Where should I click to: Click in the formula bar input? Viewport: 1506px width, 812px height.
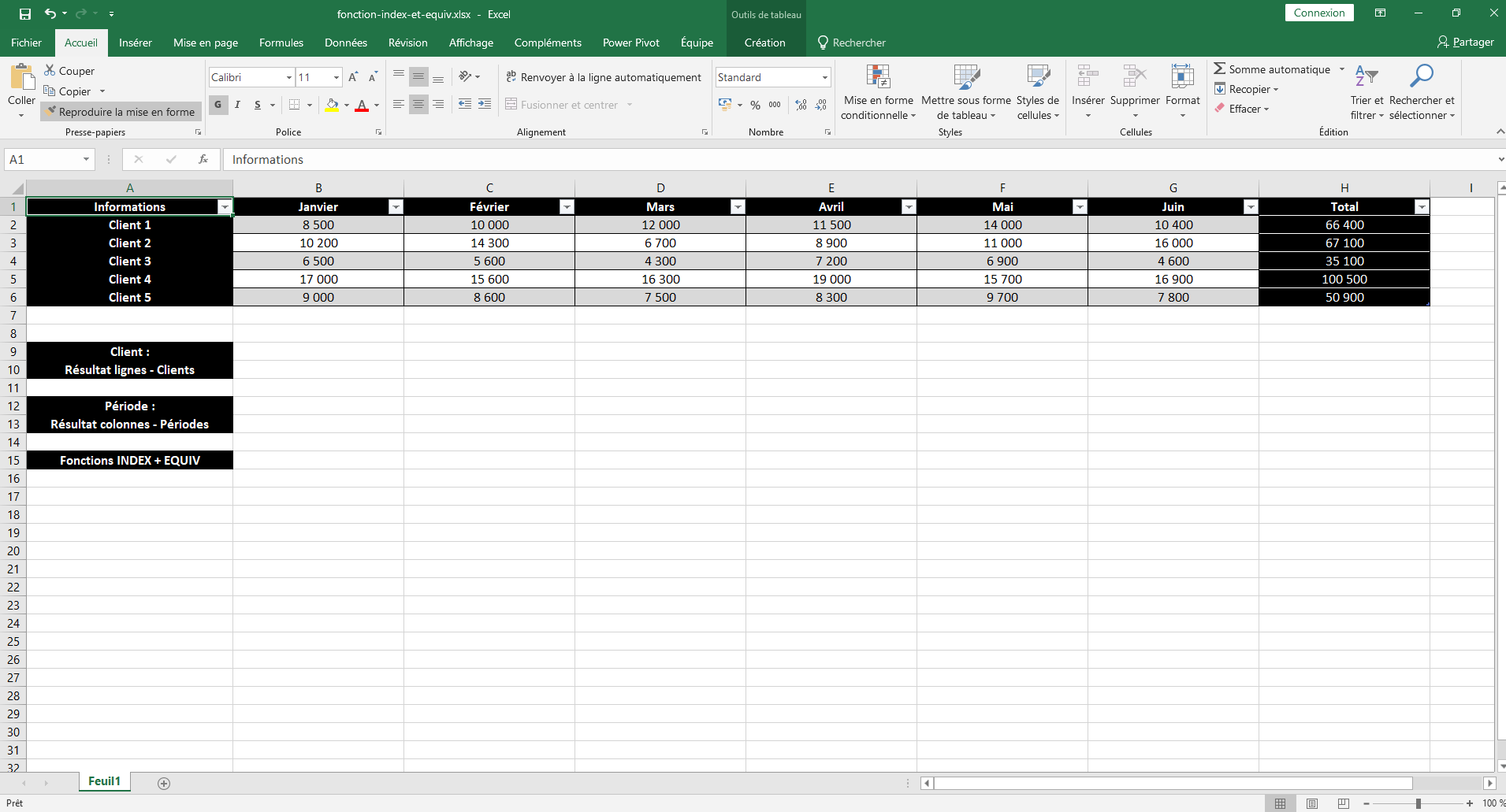pyautogui.click(x=859, y=159)
